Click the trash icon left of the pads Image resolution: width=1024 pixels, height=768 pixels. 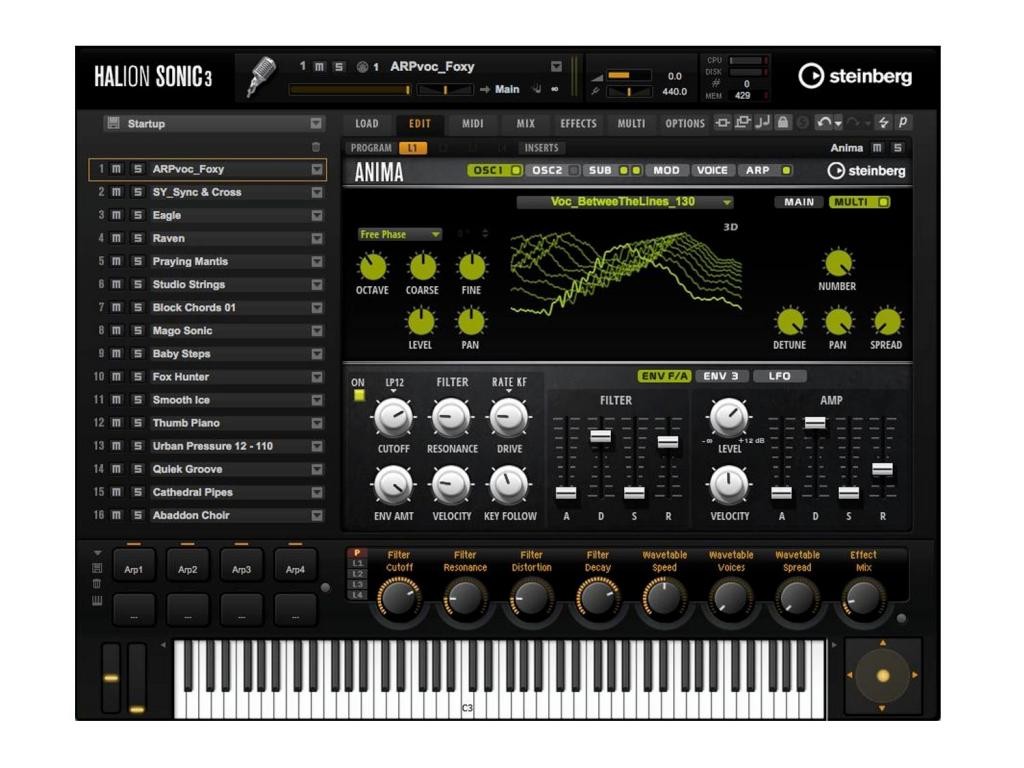pos(97,584)
